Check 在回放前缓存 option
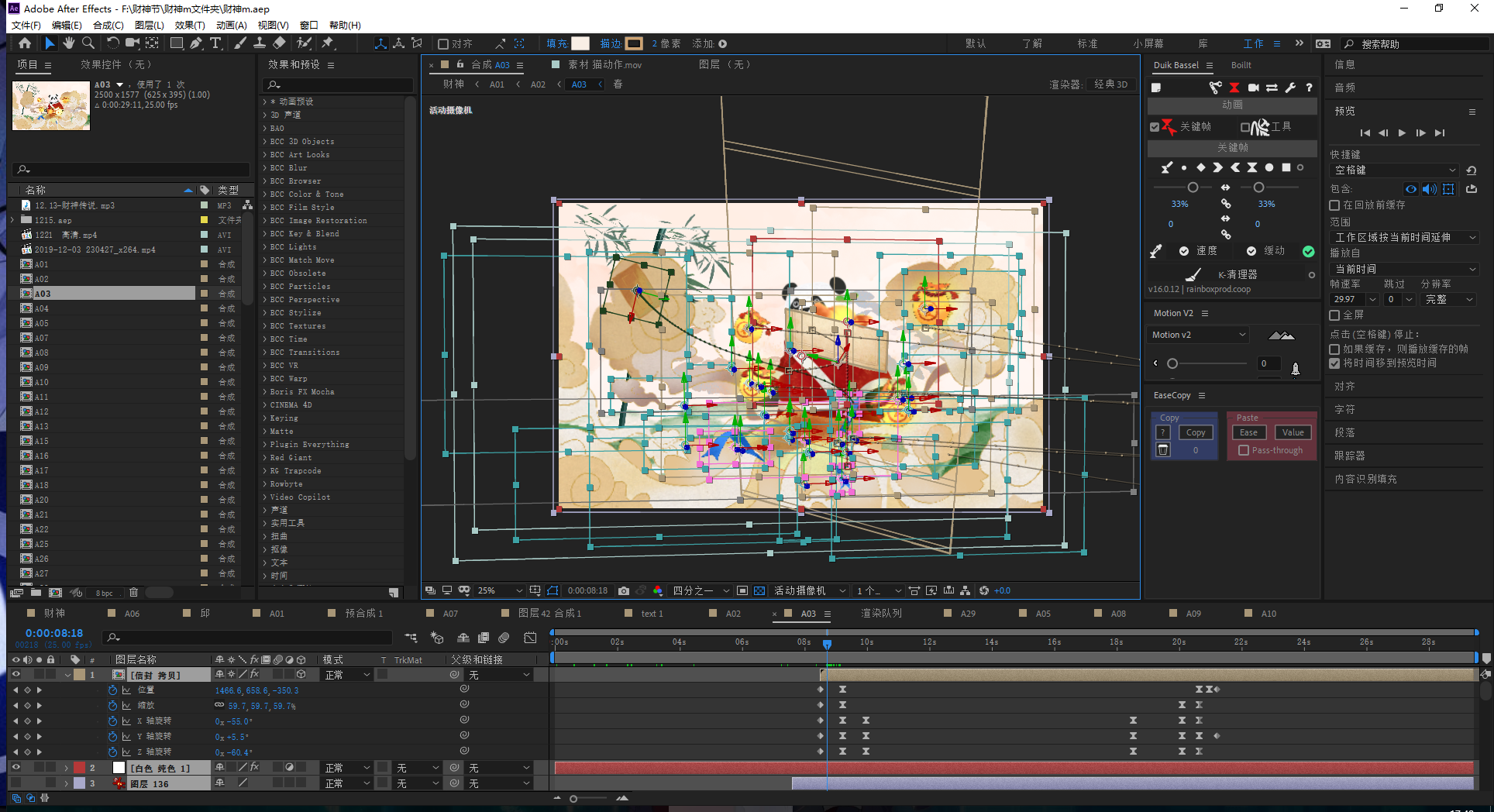 pyautogui.click(x=1334, y=205)
